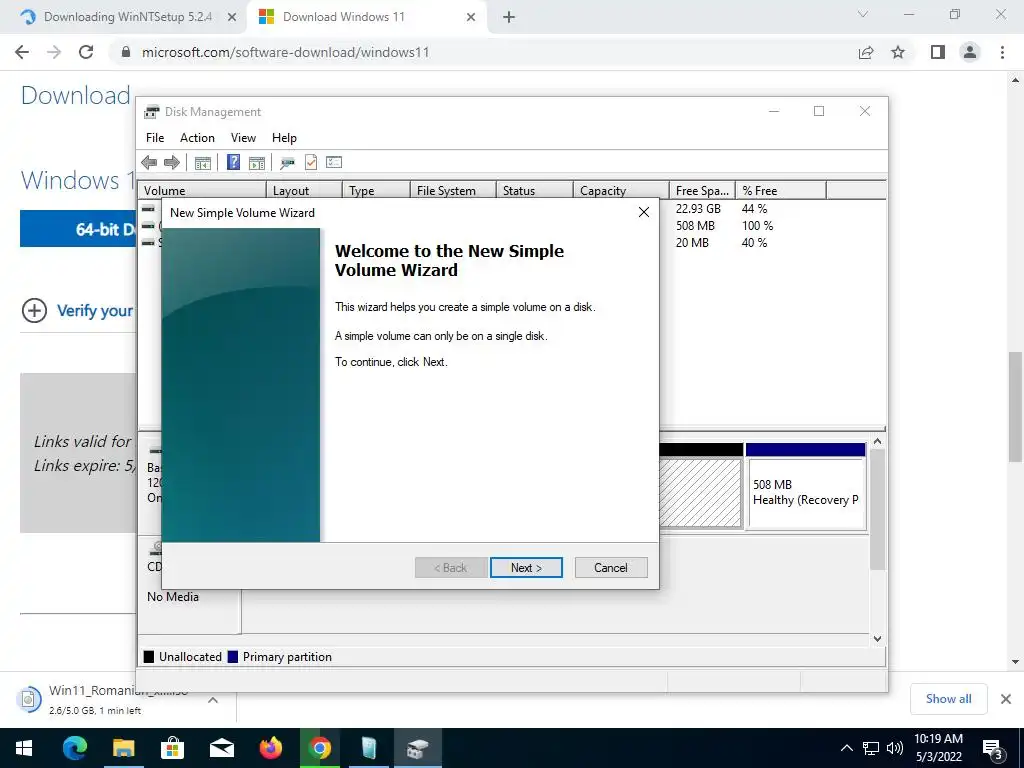Close the Chrome downloads bar
The width and height of the screenshot is (1024, 768).
tap(1006, 699)
